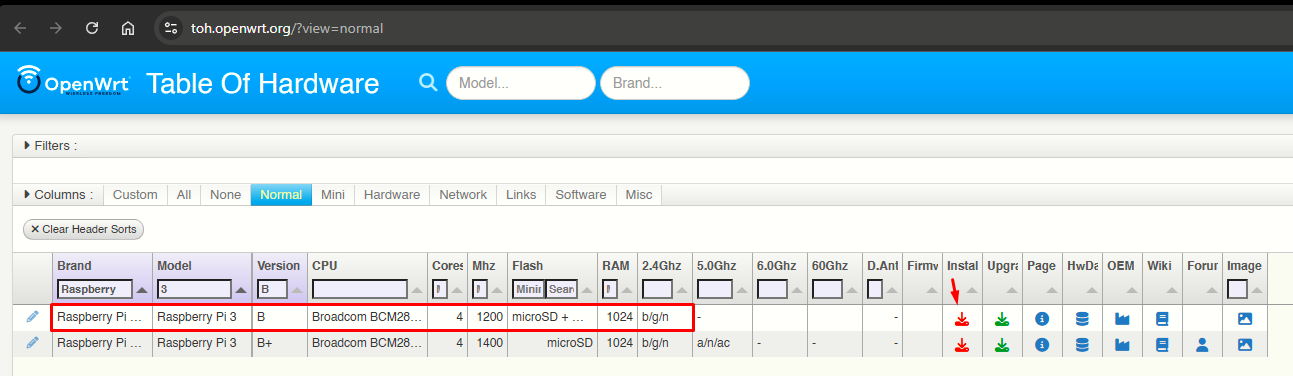Focus the Model search field in header
The height and width of the screenshot is (376, 1293).
tap(521, 83)
